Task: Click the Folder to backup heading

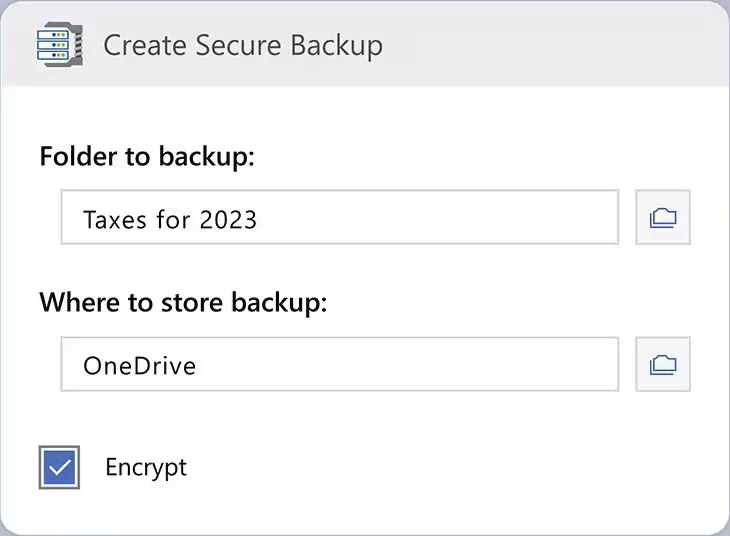Action: [x=147, y=156]
